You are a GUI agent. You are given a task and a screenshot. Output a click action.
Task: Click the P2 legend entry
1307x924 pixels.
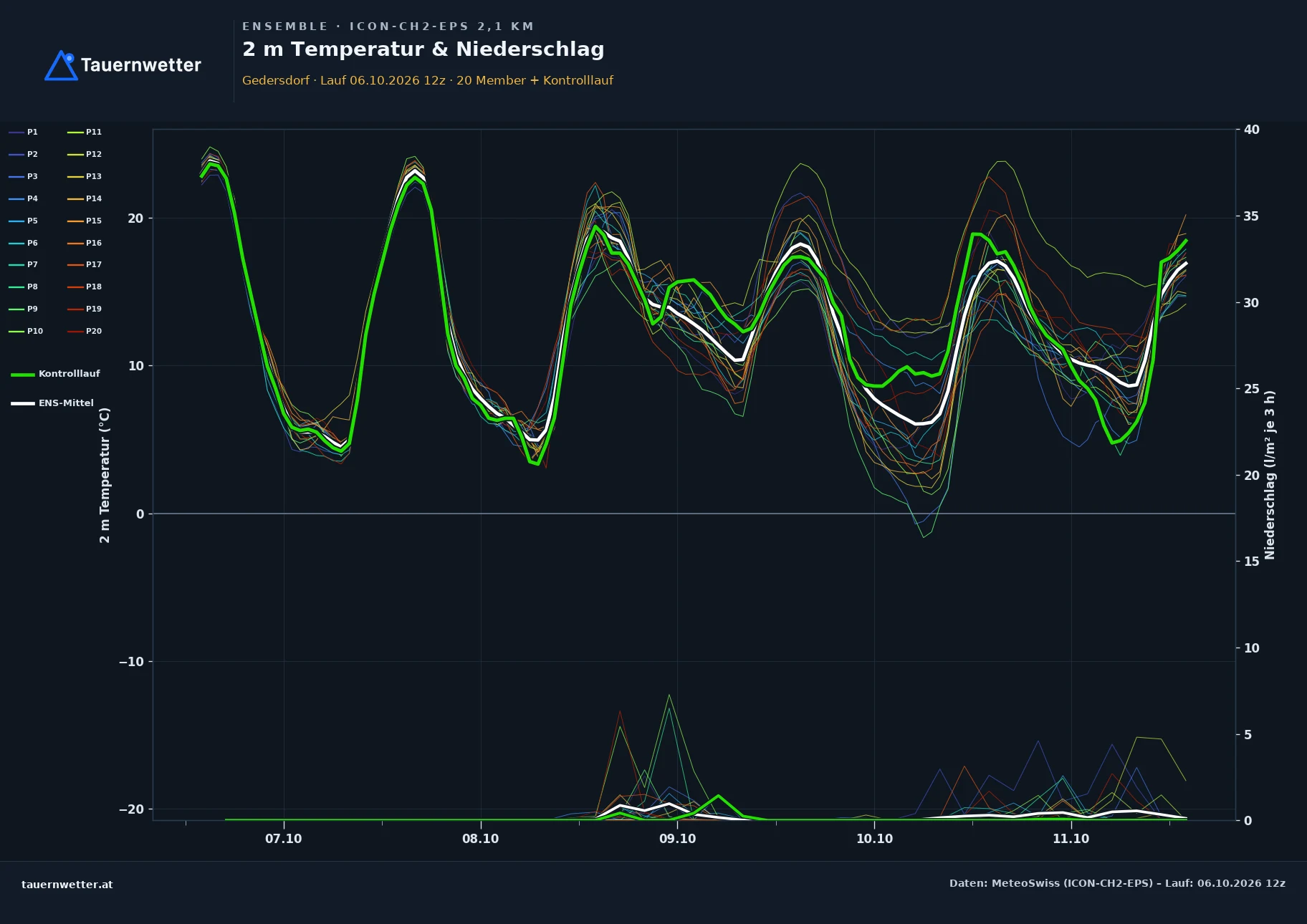coord(24,155)
